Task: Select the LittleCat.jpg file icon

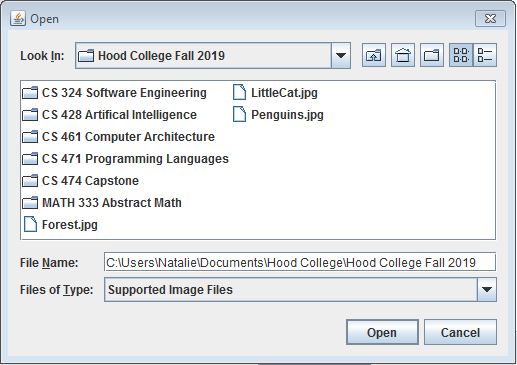Action: coord(239,92)
